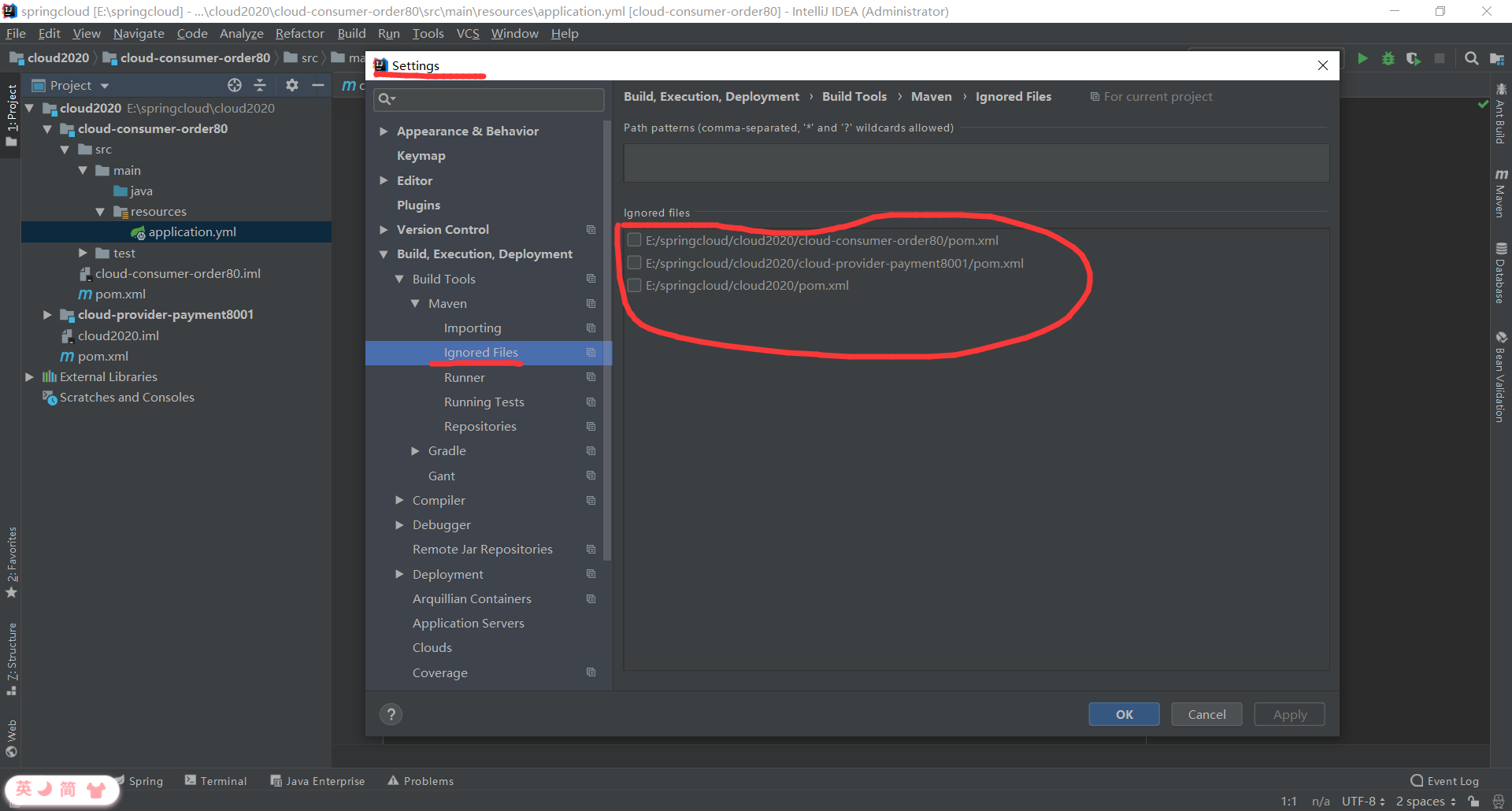Click the project-level icon next to Version Control

click(x=591, y=230)
